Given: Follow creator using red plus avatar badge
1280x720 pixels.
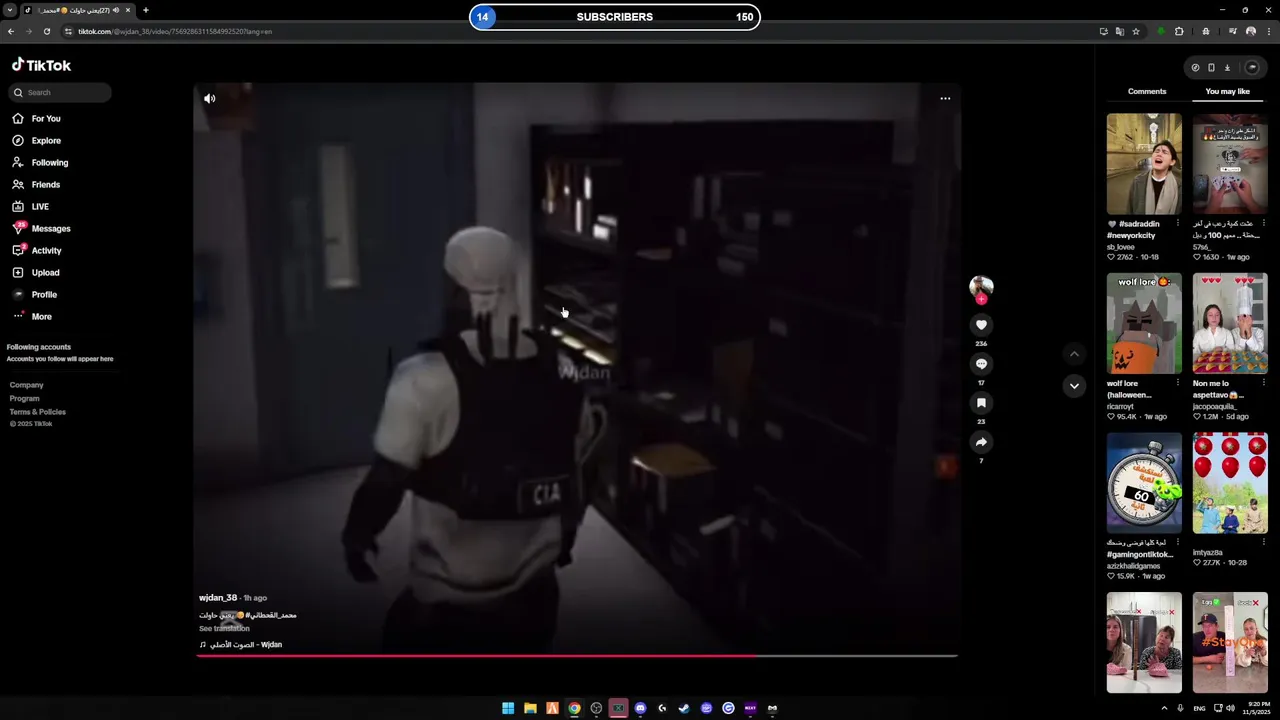Looking at the screenshot, I should (x=981, y=299).
